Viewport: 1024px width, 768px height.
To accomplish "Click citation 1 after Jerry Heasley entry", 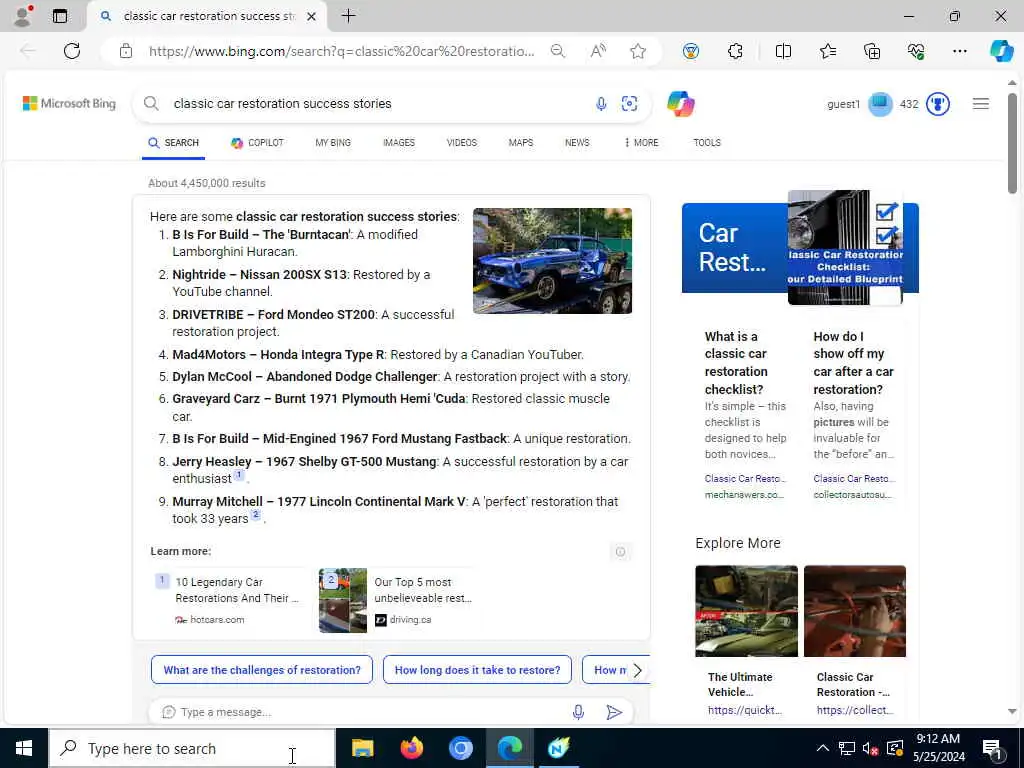I will pos(239,475).
